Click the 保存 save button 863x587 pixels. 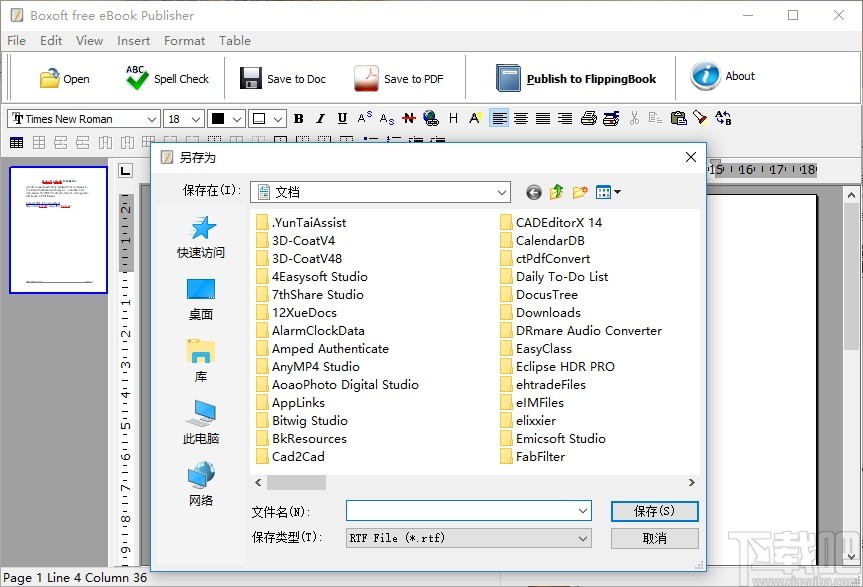[x=654, y=511]
